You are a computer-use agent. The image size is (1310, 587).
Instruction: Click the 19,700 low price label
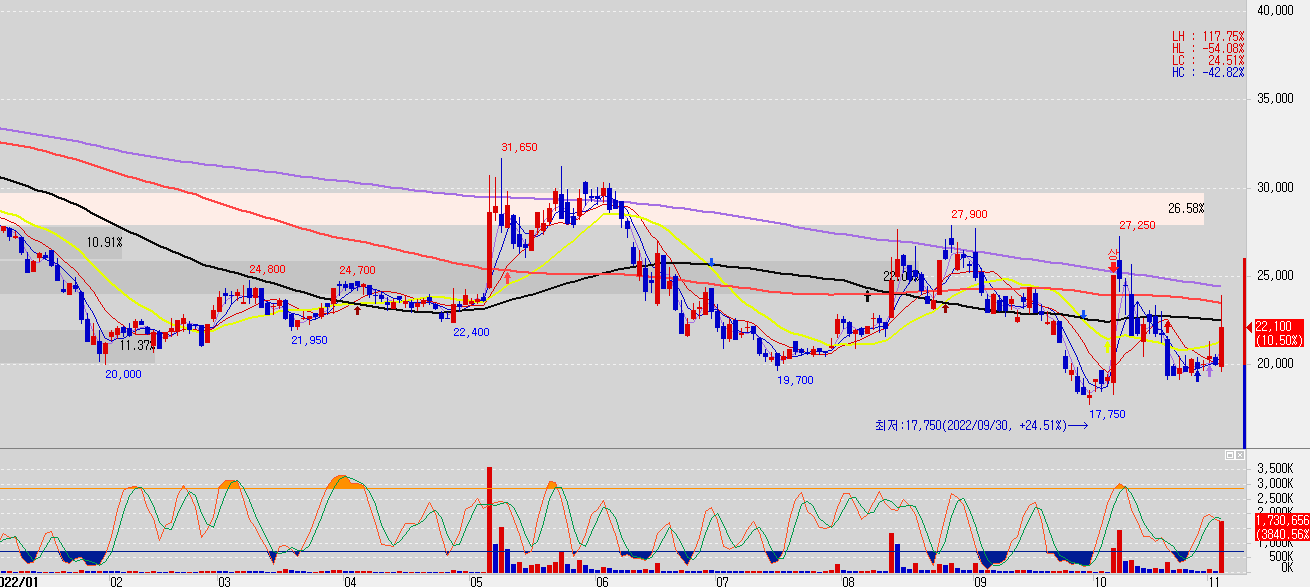(795, 380)
